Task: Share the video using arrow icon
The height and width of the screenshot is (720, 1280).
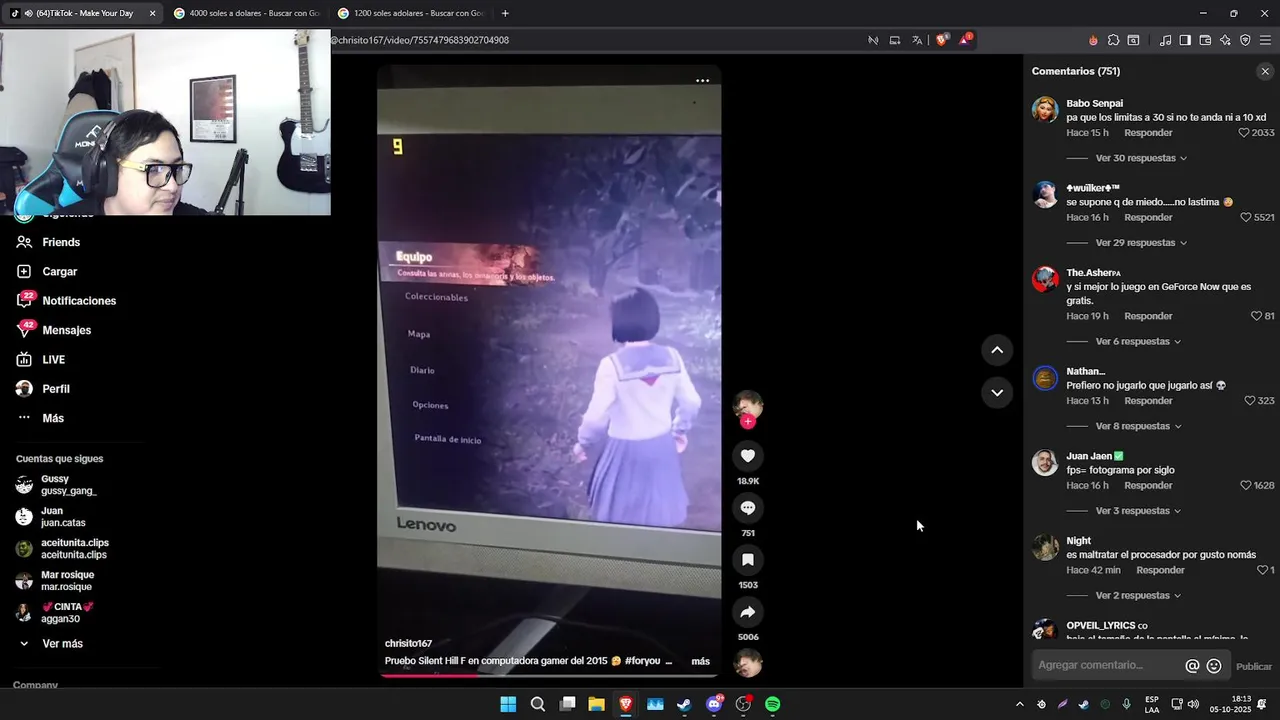Action: click(747, 612)
